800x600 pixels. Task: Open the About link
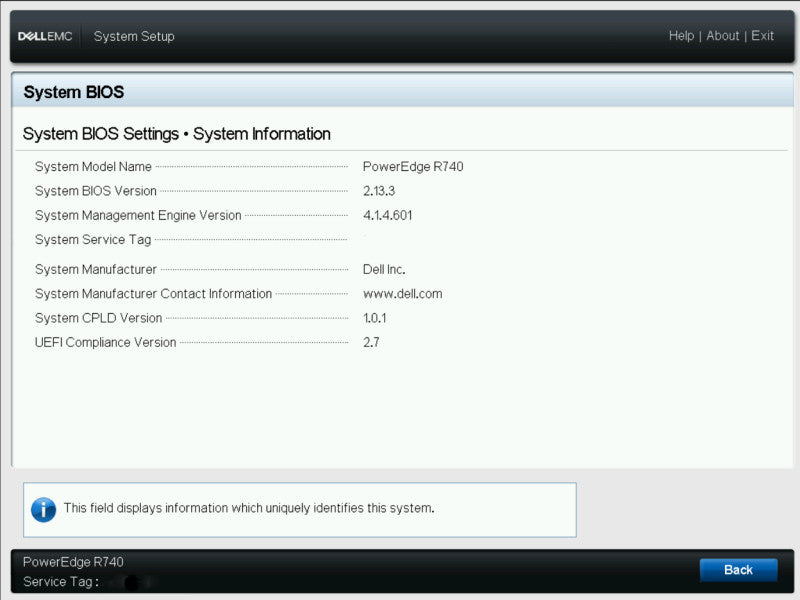click(x=722, y=36)
